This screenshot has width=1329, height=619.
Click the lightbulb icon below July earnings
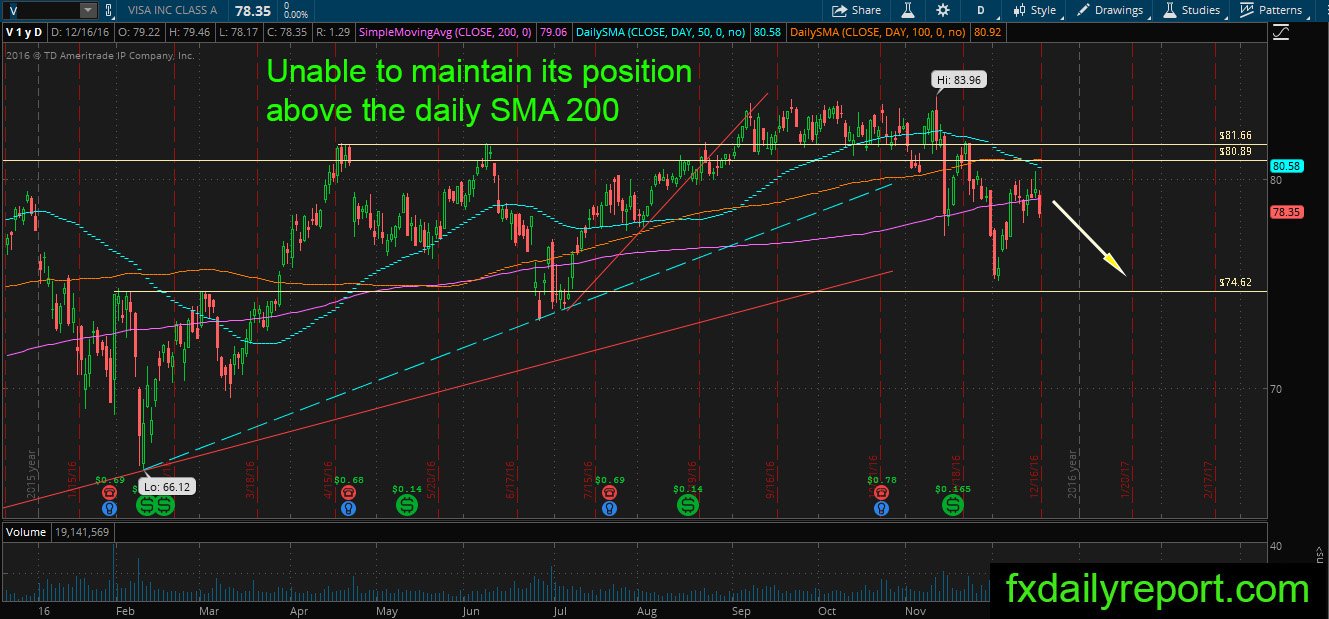(x=607, y=507)
